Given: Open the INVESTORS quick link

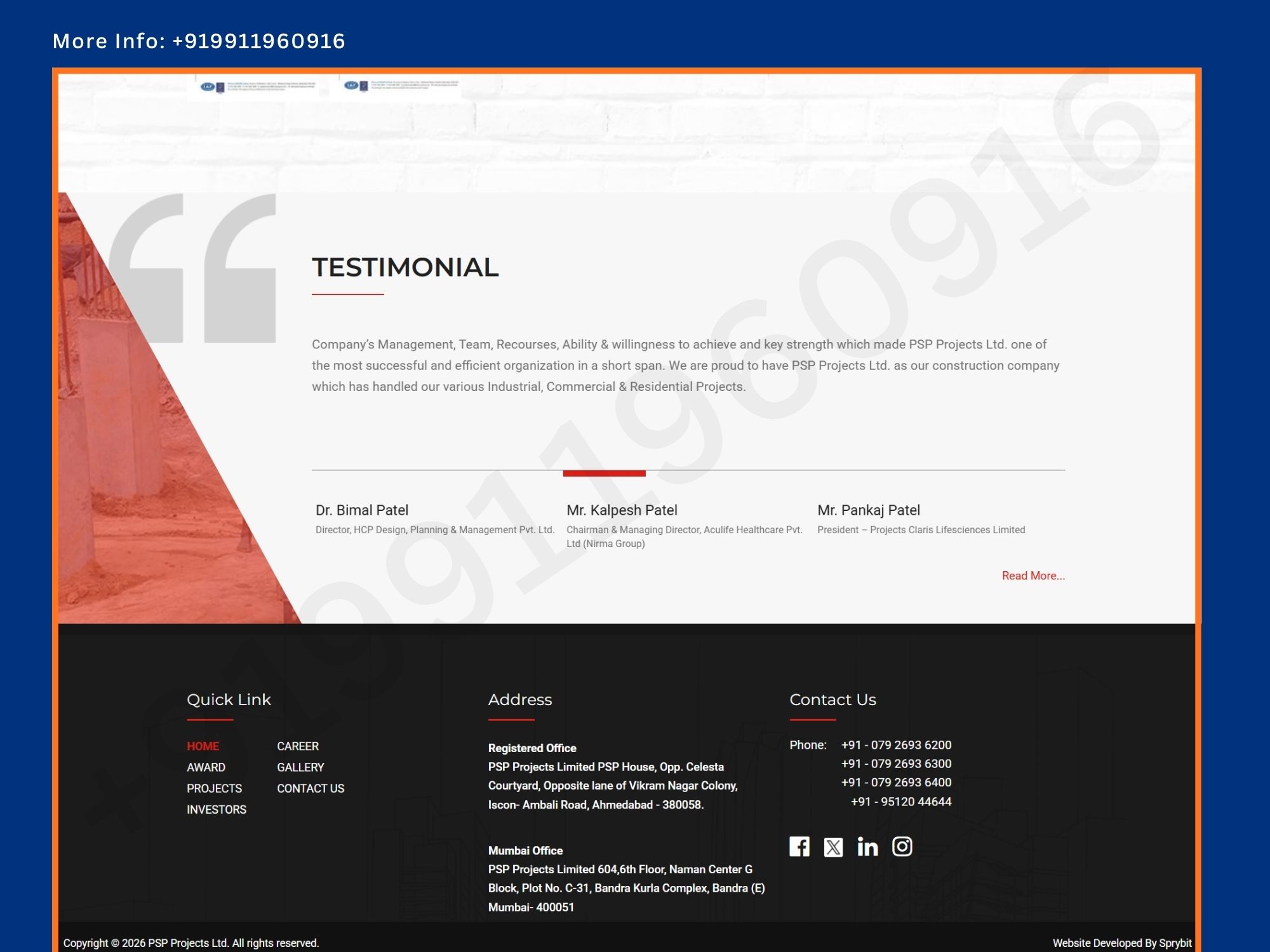Looking at the screenshot, I should pos(216,809).
